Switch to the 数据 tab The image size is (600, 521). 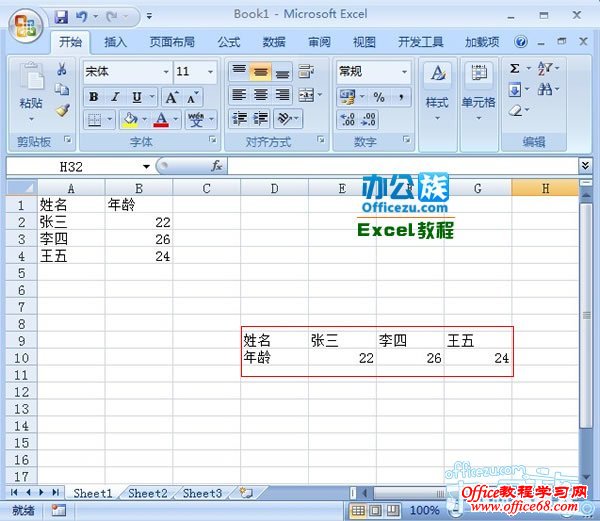tap(274, 42)
